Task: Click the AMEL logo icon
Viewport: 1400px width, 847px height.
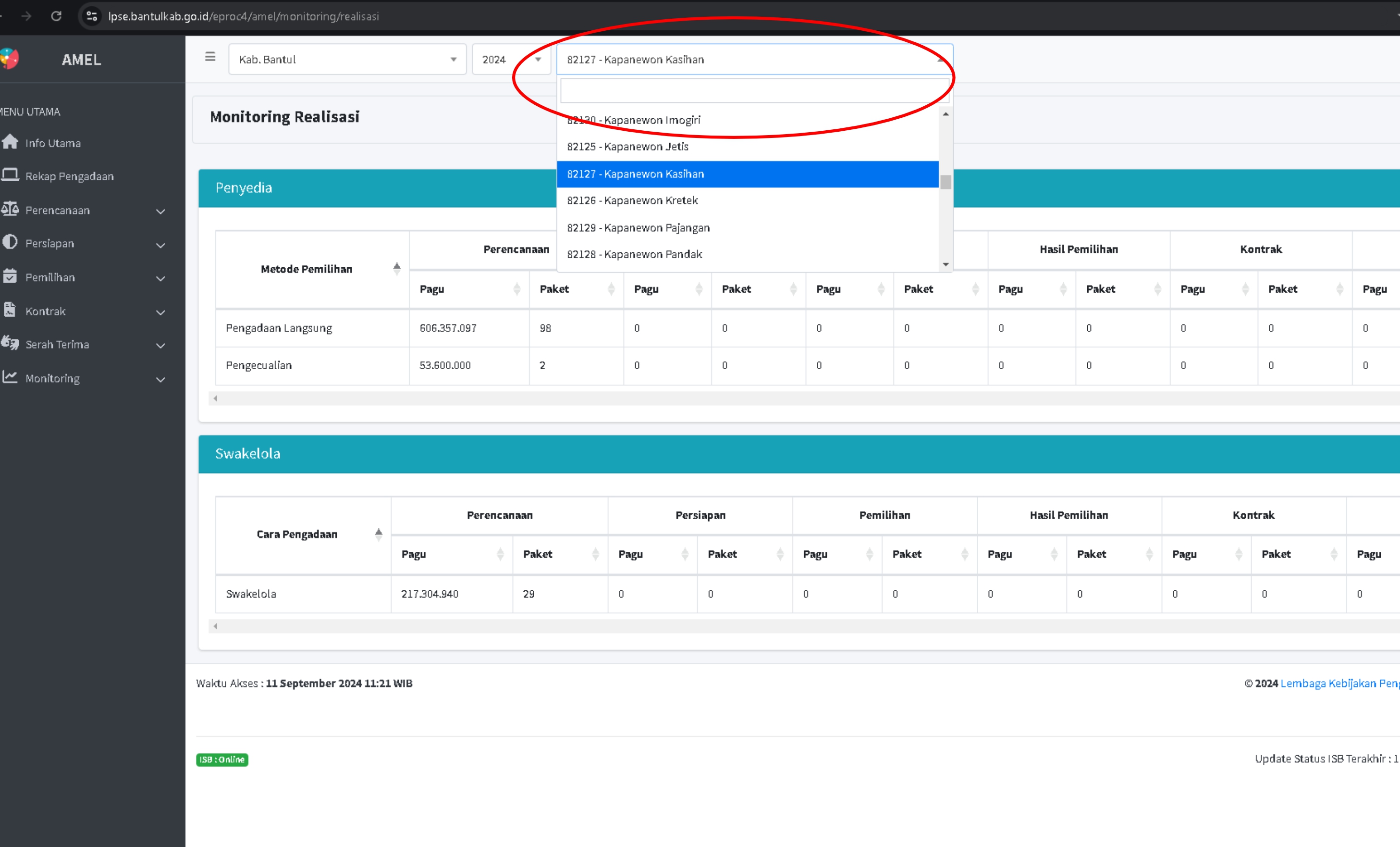Action: (9, 59)
